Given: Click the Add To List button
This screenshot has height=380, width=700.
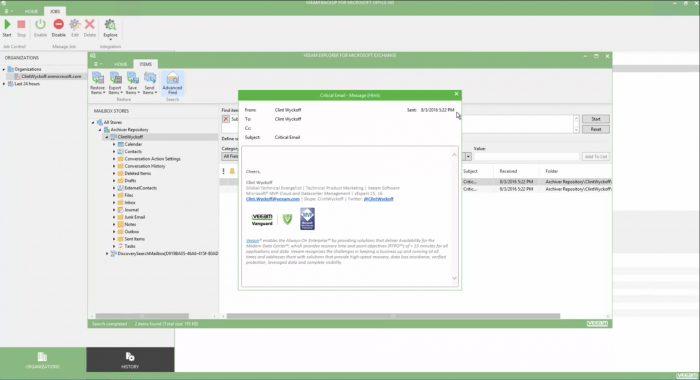Looking at the screenshot, I should point(596,157).
